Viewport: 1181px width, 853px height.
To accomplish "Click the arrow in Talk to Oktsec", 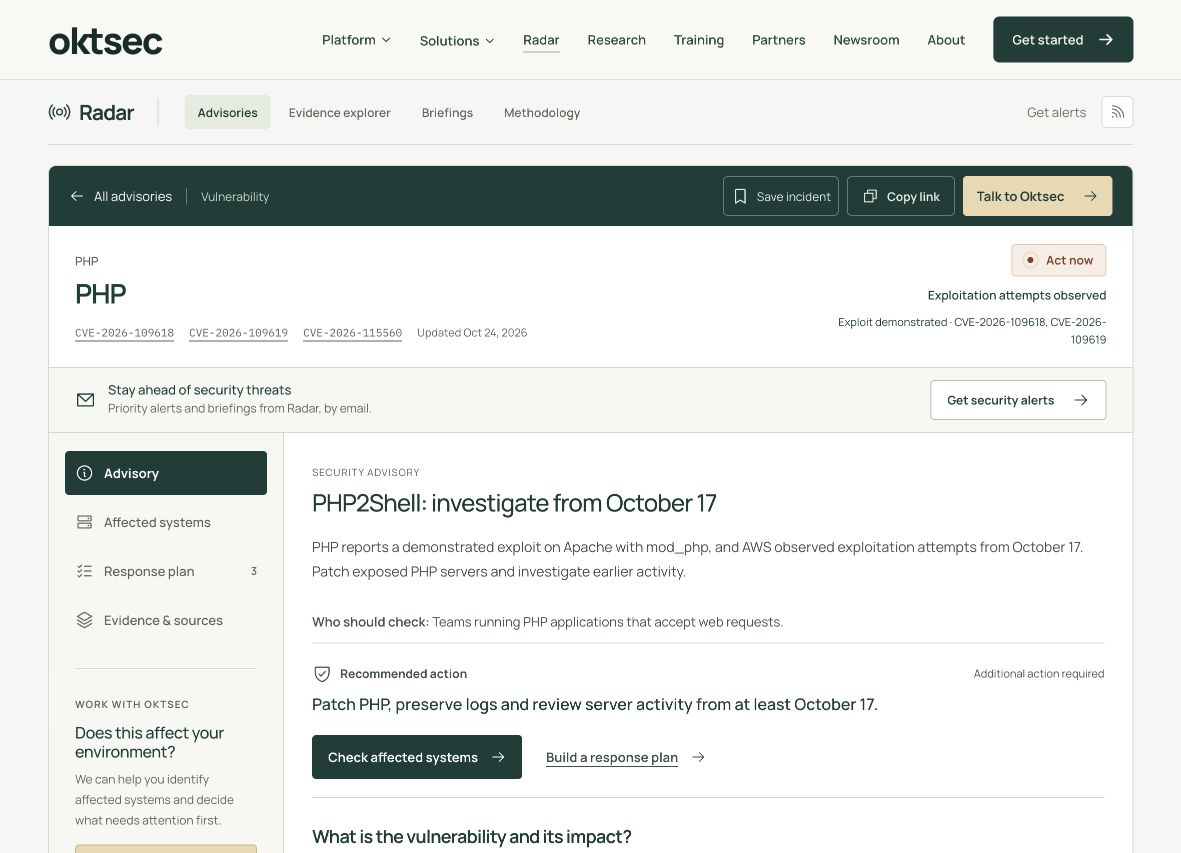I will [1090, 196].
